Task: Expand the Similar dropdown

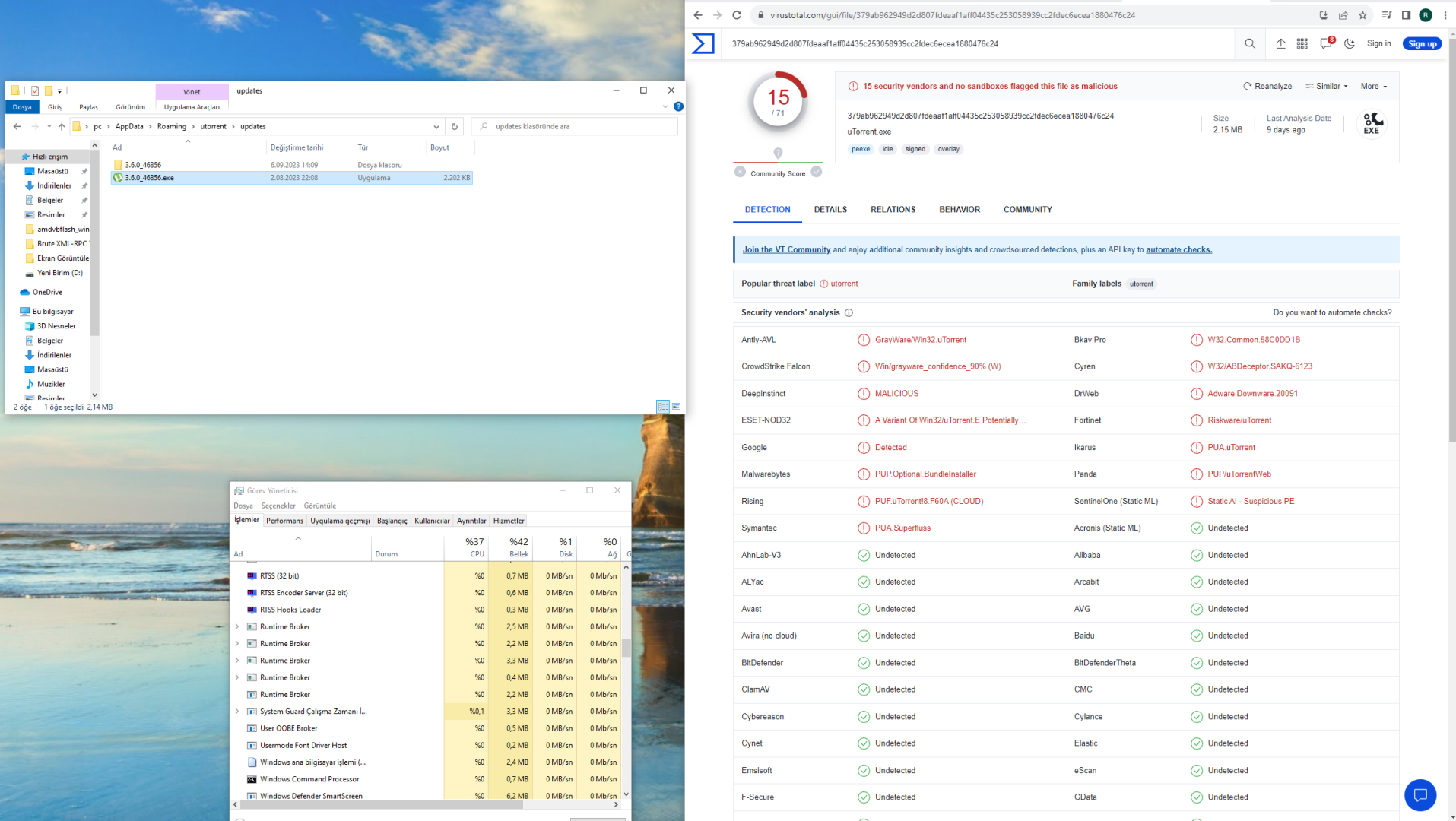Action: point(1327,86)
